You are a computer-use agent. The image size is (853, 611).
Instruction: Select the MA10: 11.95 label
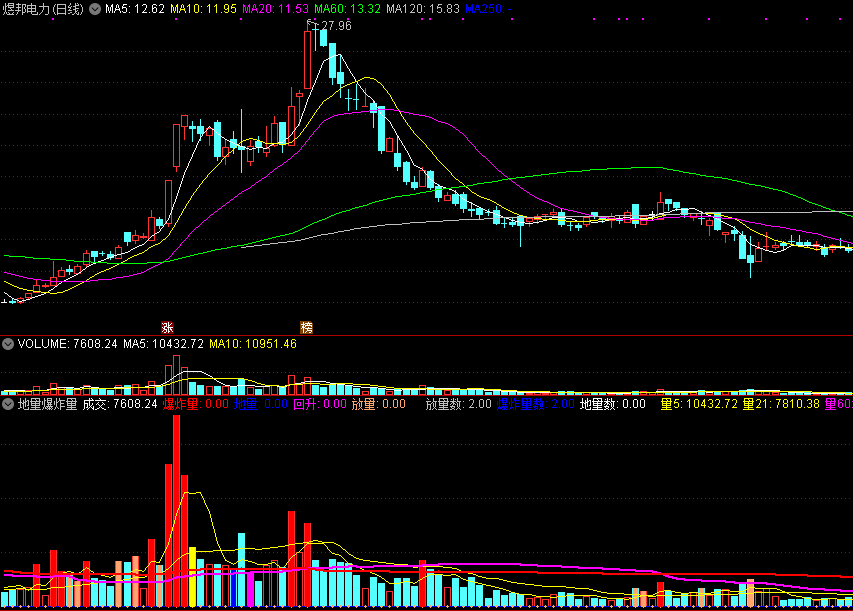point(203,9)
